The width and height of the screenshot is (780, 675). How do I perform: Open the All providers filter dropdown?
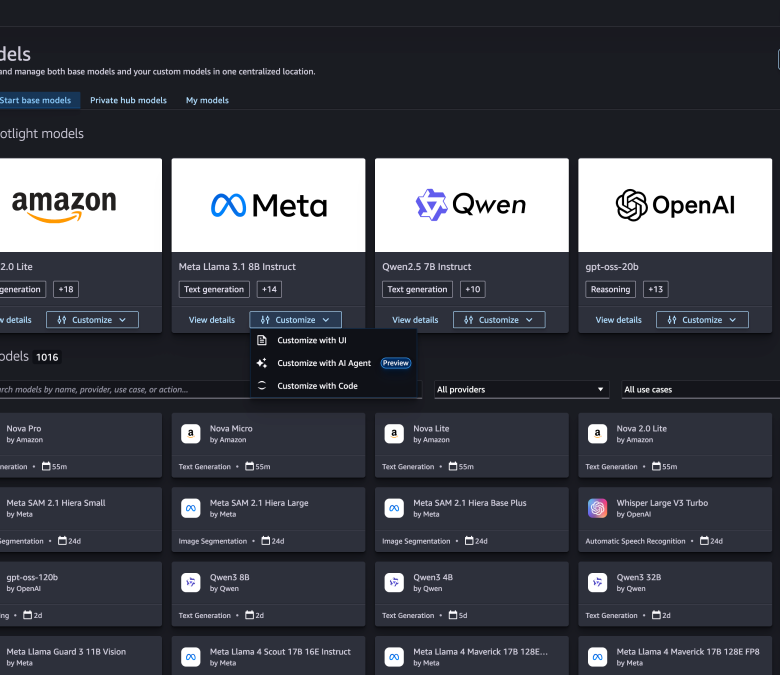(521, 389)
